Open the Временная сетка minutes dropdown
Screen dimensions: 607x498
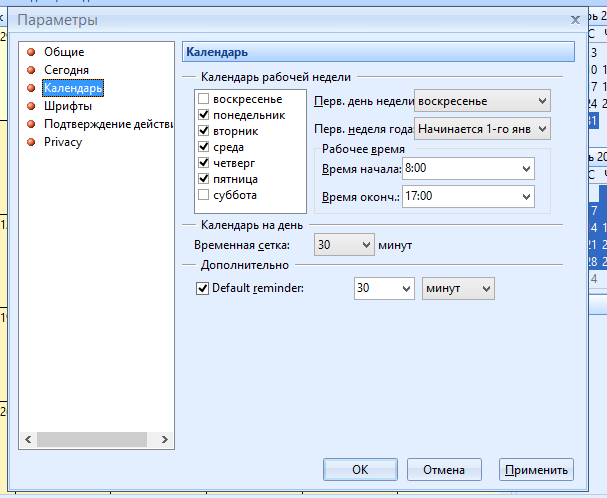(364, 244)
